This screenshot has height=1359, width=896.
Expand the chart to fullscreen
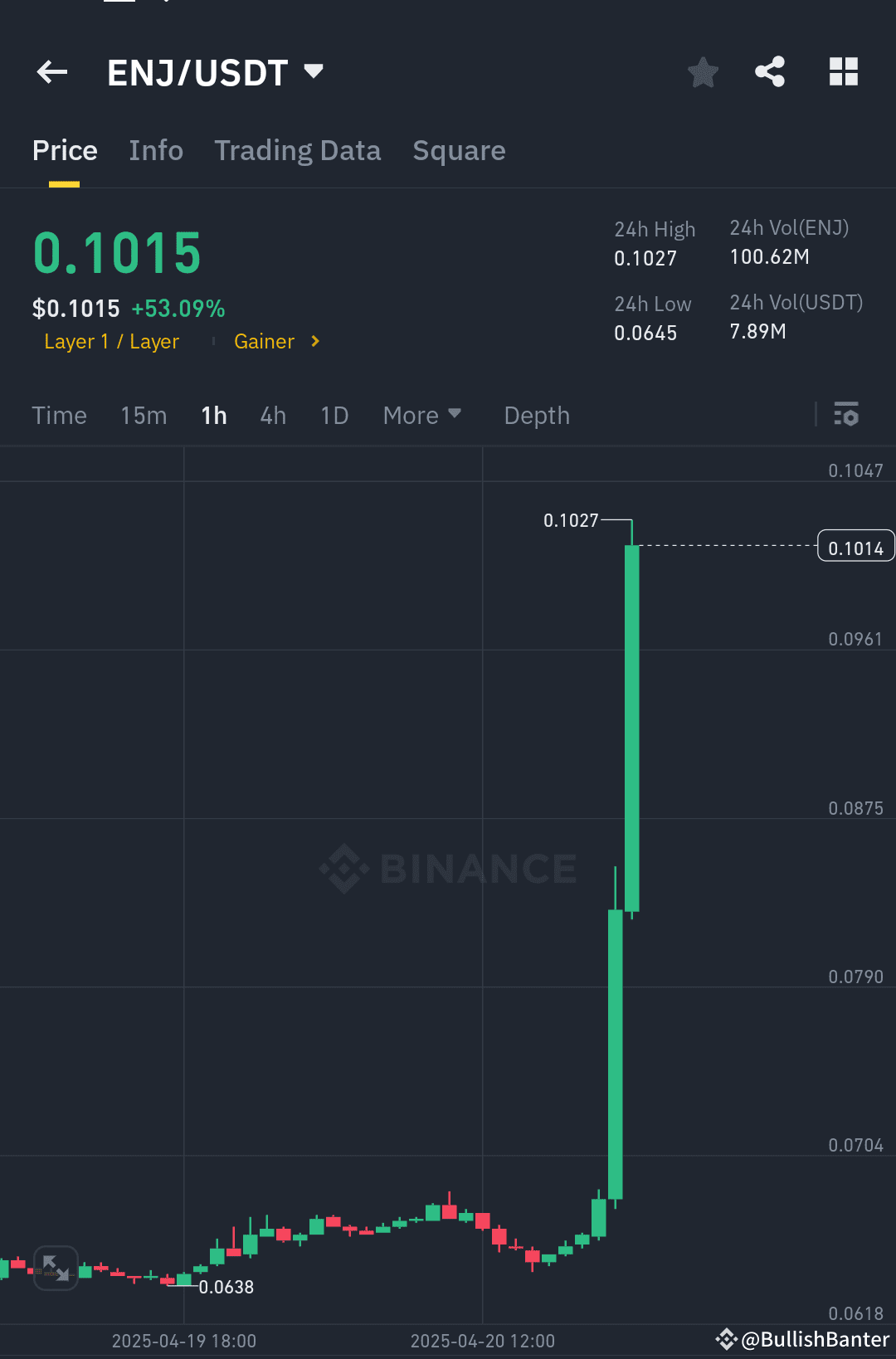coord(56,1268)
